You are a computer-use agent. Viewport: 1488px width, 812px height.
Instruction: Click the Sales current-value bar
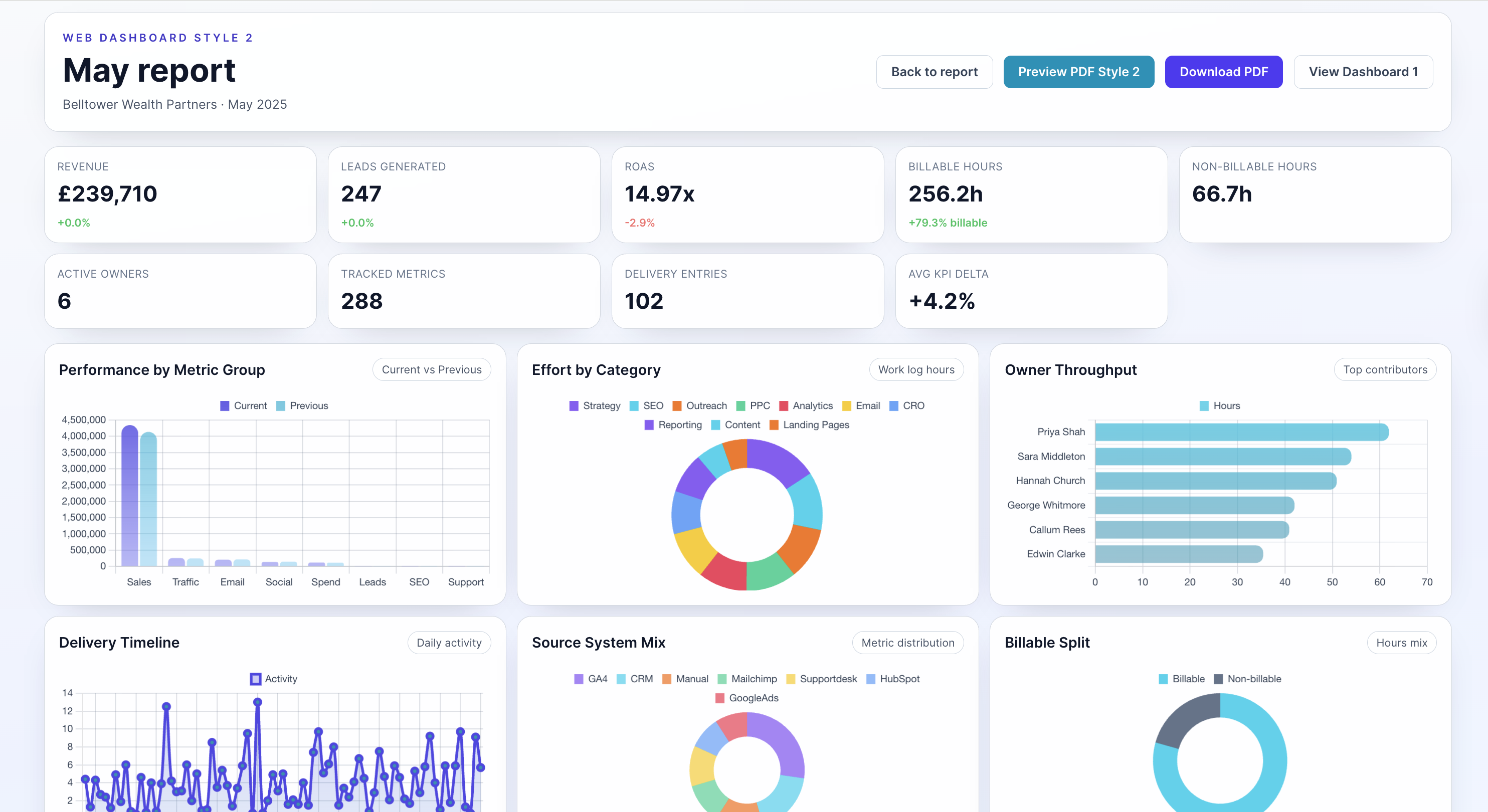point(129,497)
